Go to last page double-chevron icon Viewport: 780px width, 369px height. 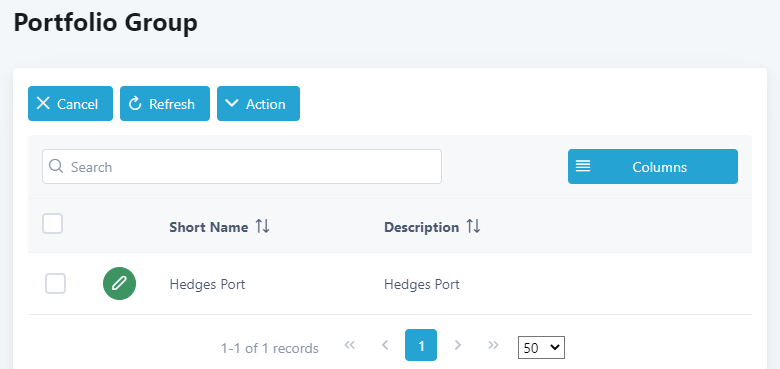point(493,345)
